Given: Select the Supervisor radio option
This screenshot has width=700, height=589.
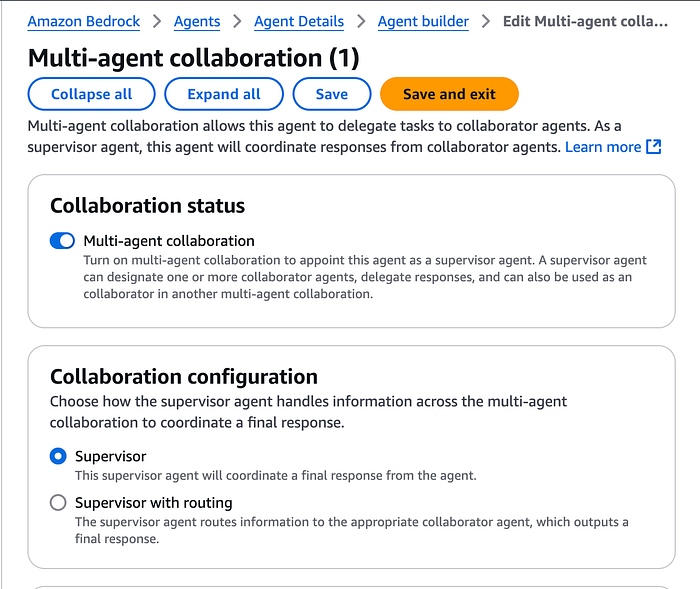Looking at the screenshot, I should [x=58, y=456].
